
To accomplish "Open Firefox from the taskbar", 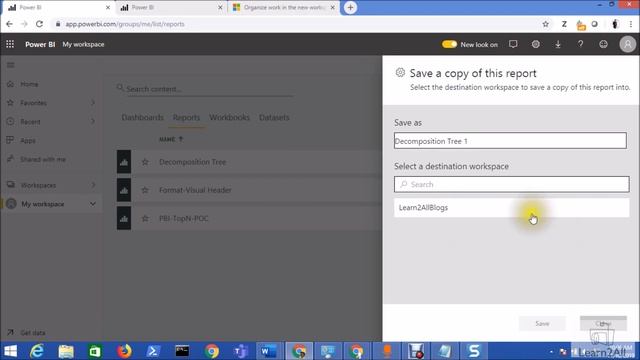I will [124, 351].
